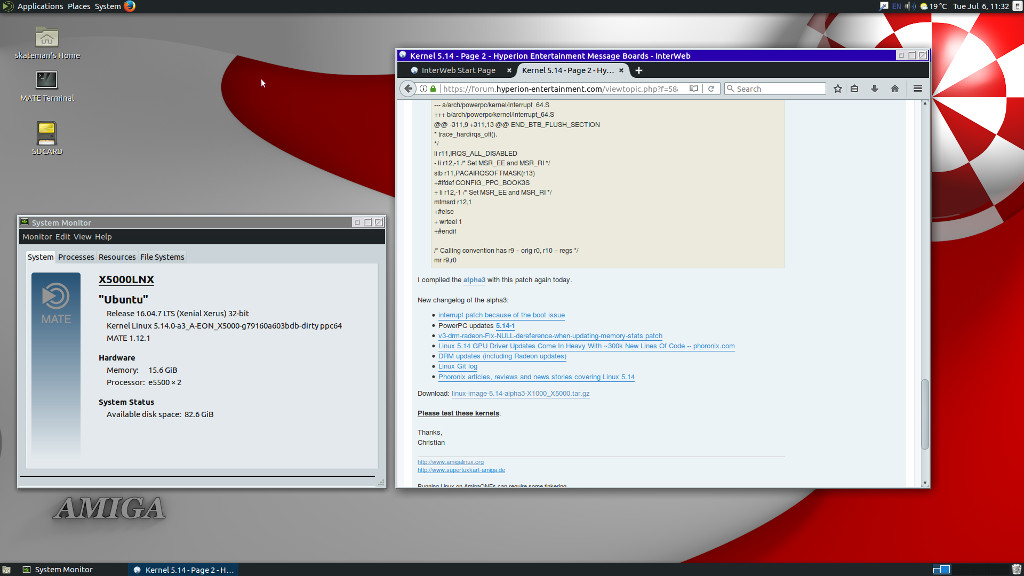
Task: Open the Edit menu in System Monitor
Action: coord(63,237)
